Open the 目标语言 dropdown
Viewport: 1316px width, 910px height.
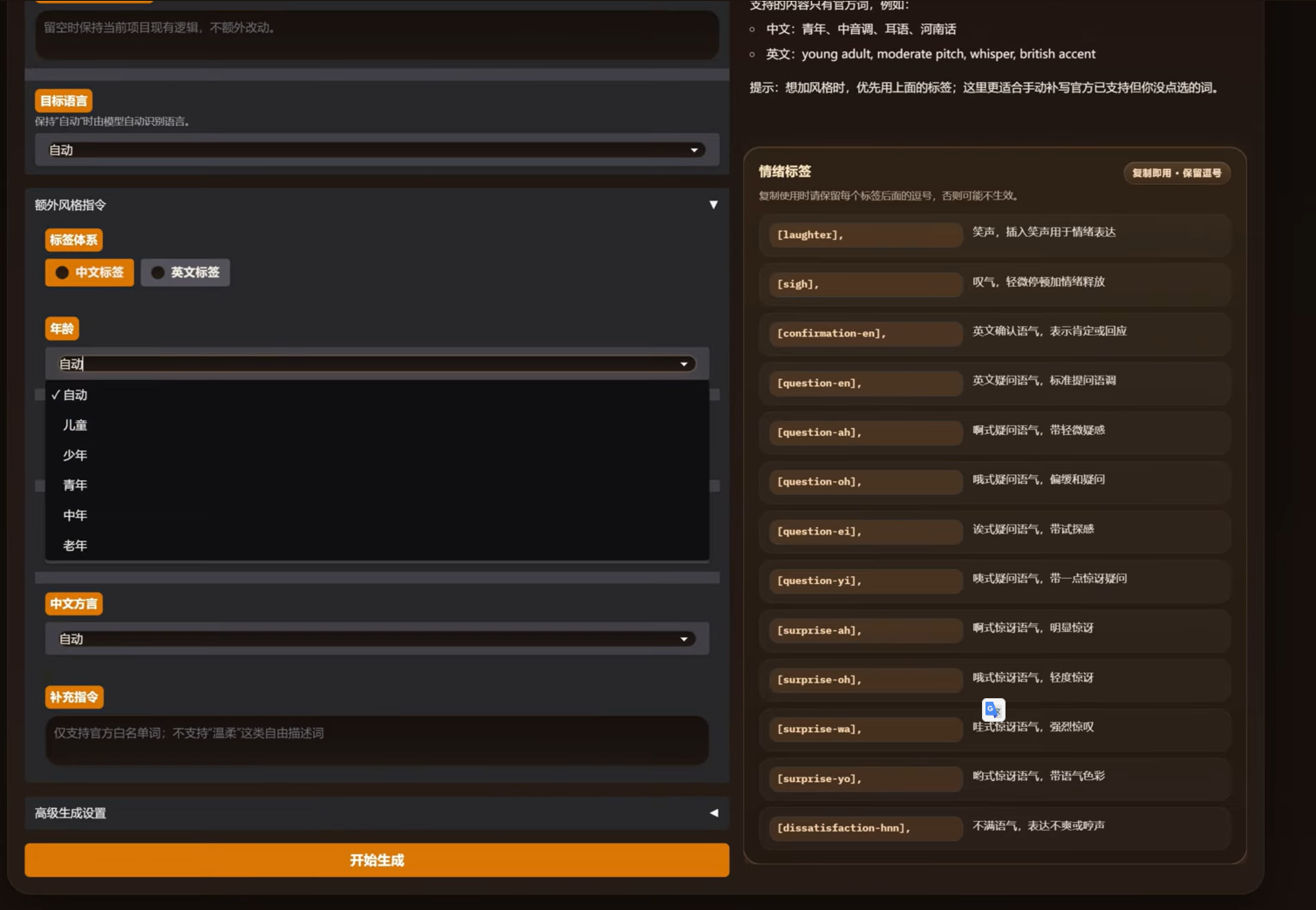pyautogui.click(x=376, y=150)
